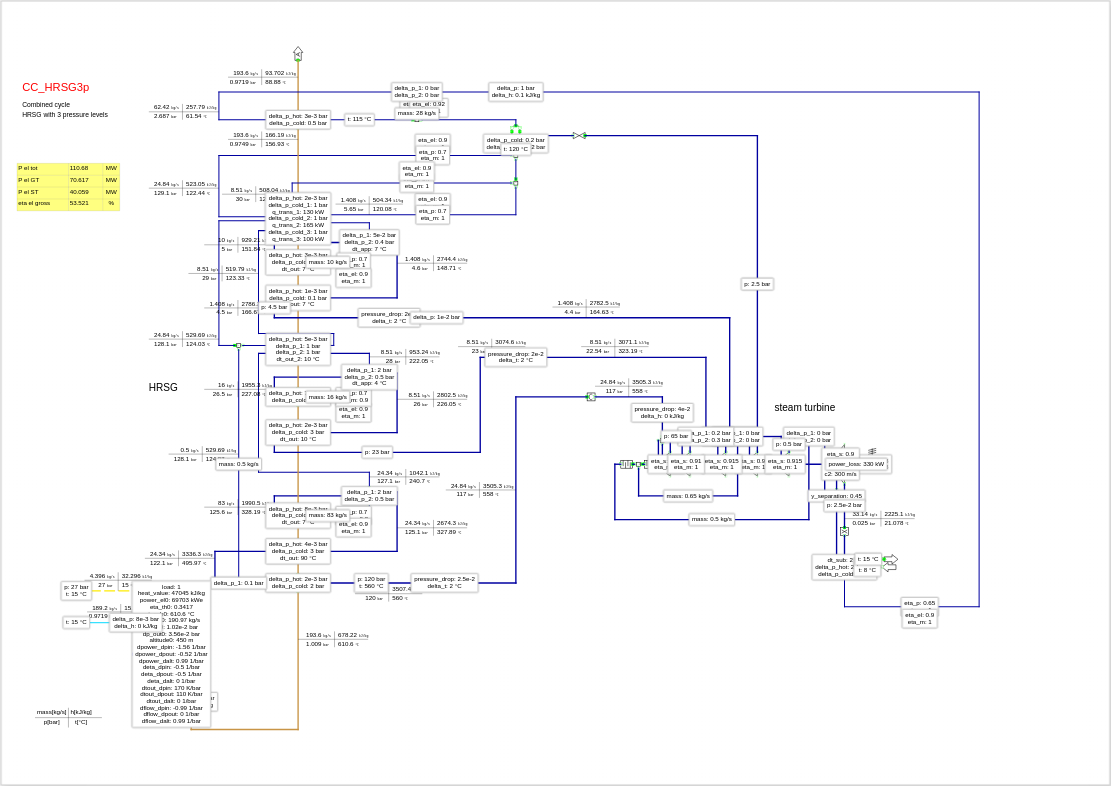Viewport: 1111px width, 786px height.
Task: Select the HRSG section label
Action: pyautogui.click(x=163, y=387)
